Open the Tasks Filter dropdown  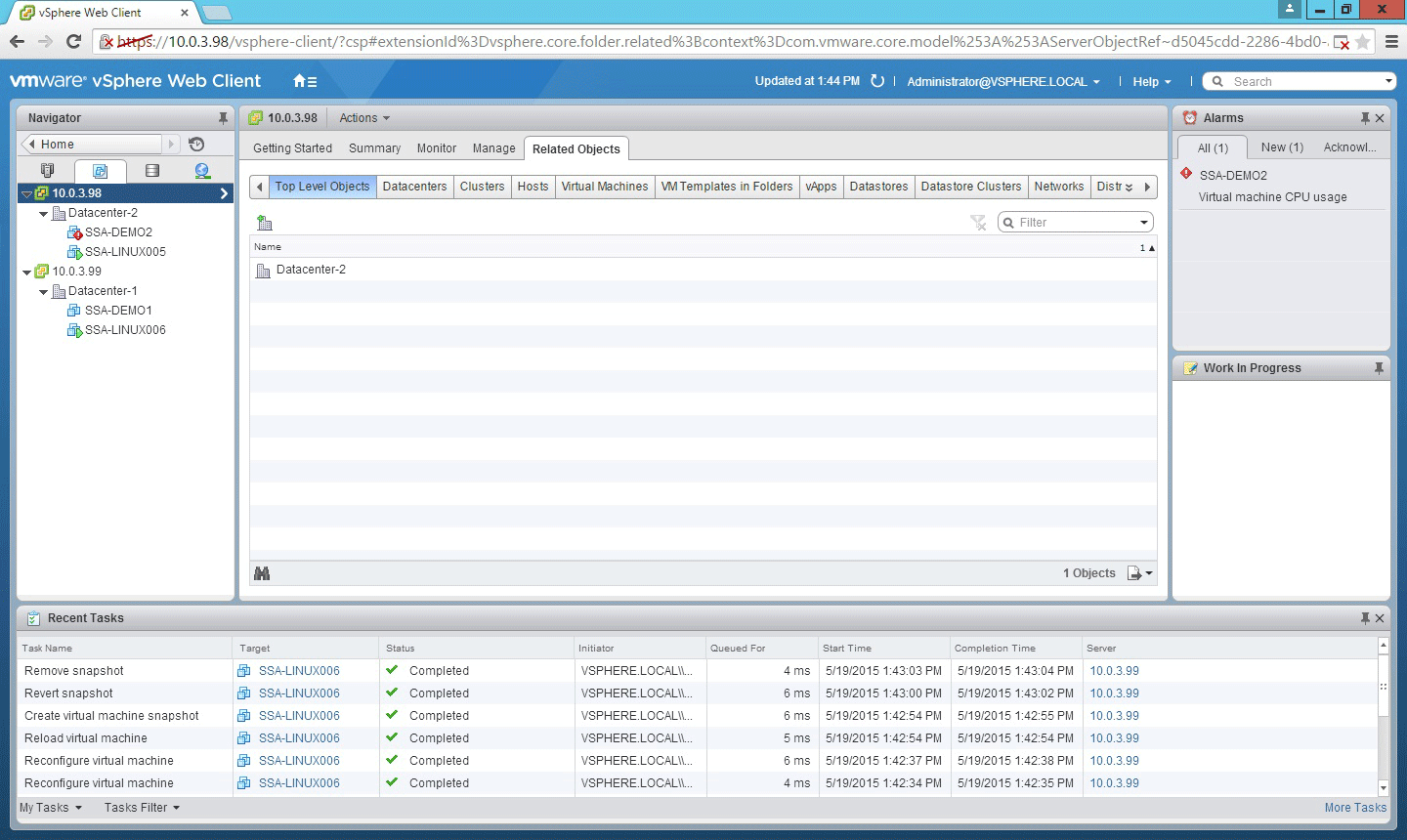pos(142,808)
